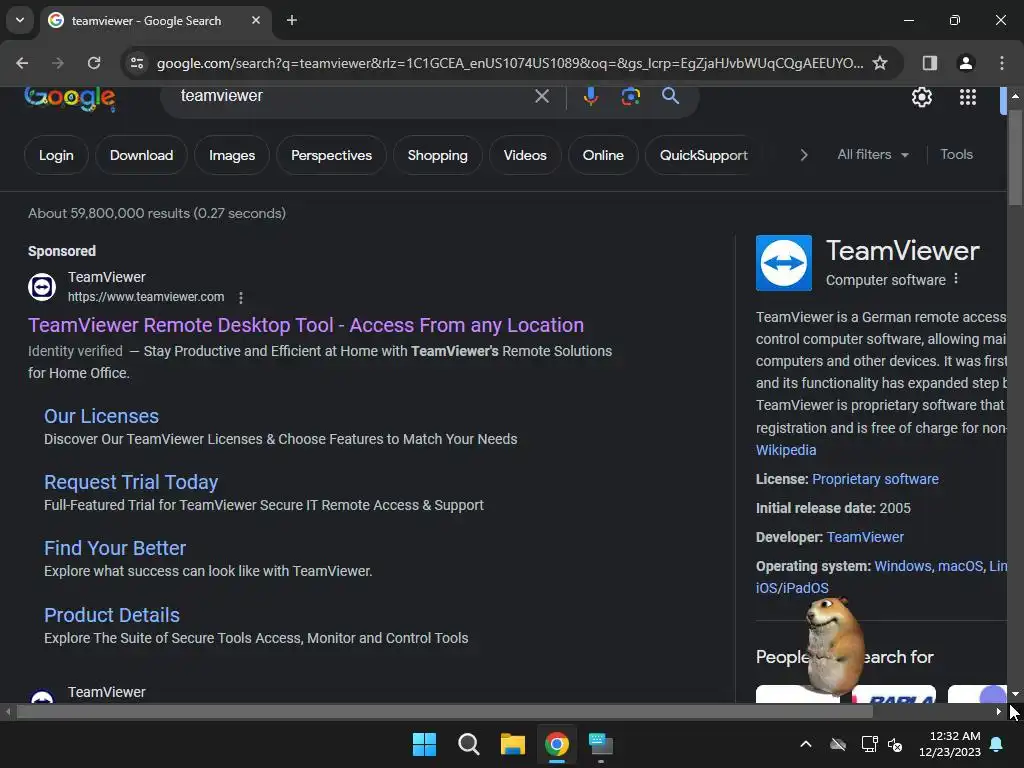Click the horizontal scrollbar thumb

445,712
